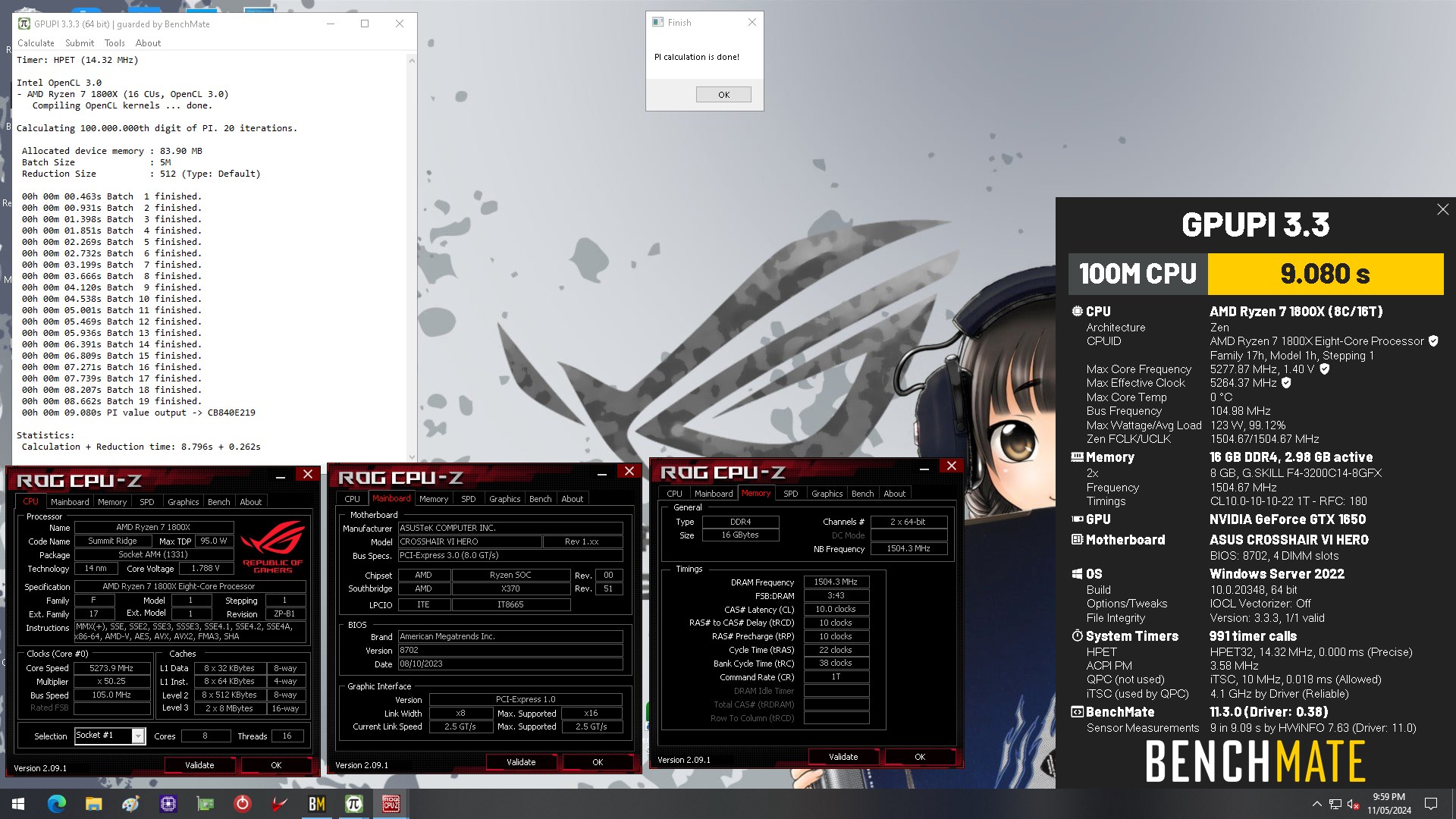
Task: Open File Explorer from the taskbar
Action: pyautogui.click(x=93, y=804)
